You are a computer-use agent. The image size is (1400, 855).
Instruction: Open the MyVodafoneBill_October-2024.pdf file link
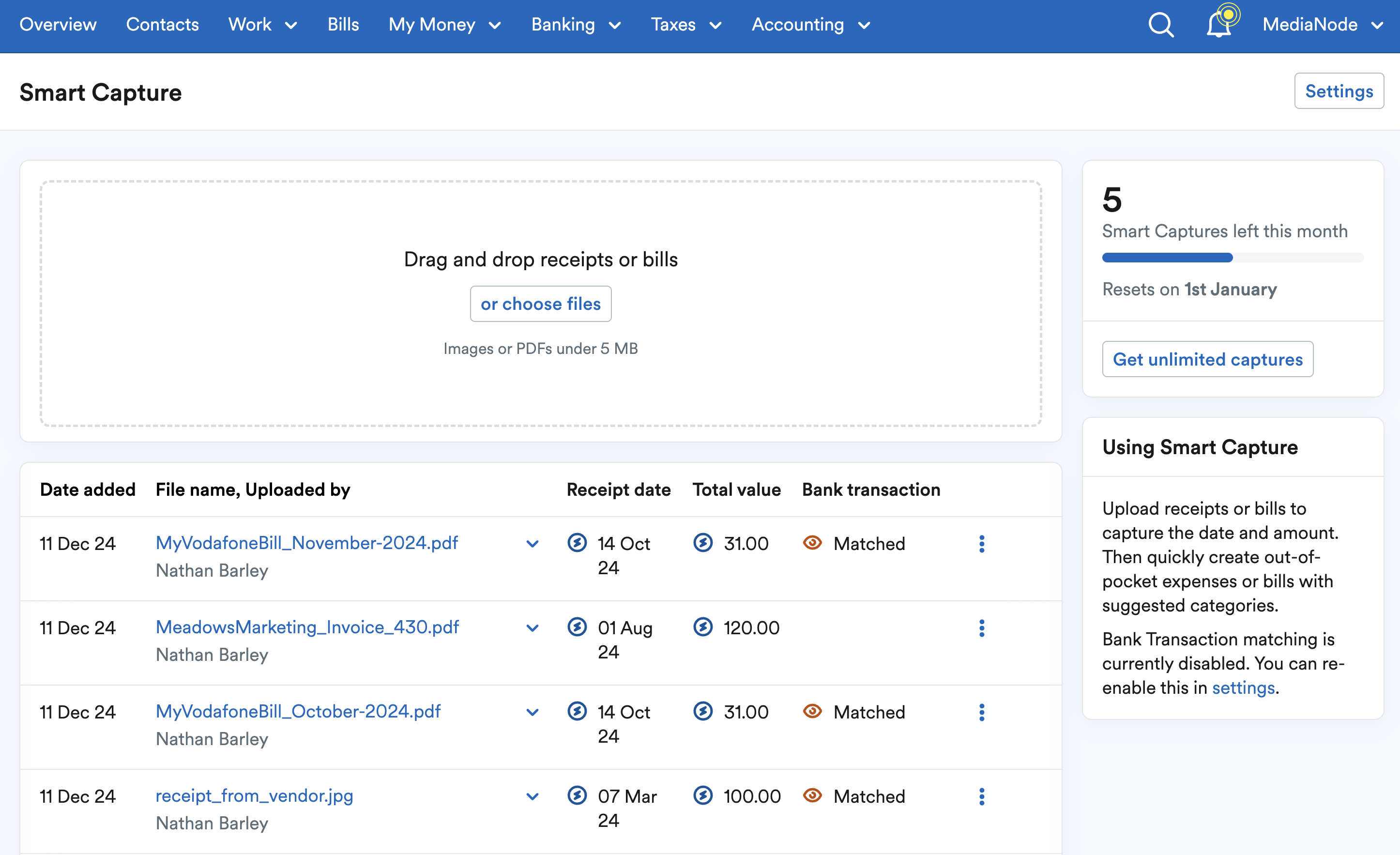(298, 711)
